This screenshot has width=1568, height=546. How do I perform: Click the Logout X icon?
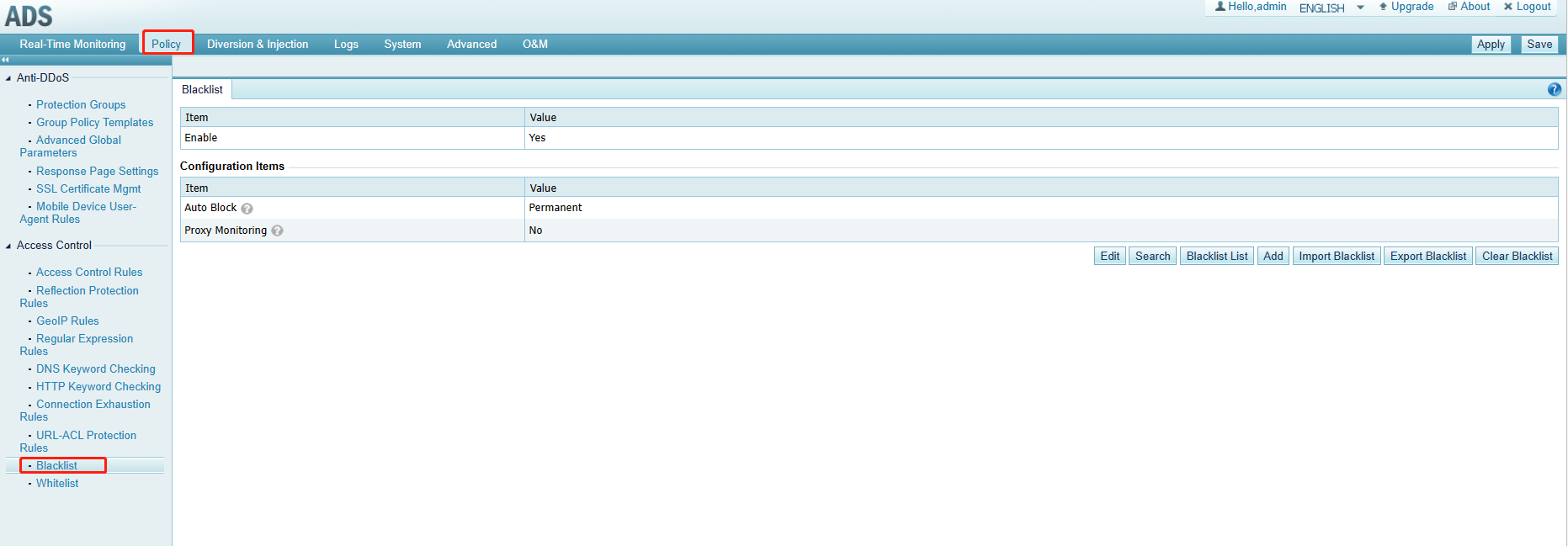(x=1508, y=7)
